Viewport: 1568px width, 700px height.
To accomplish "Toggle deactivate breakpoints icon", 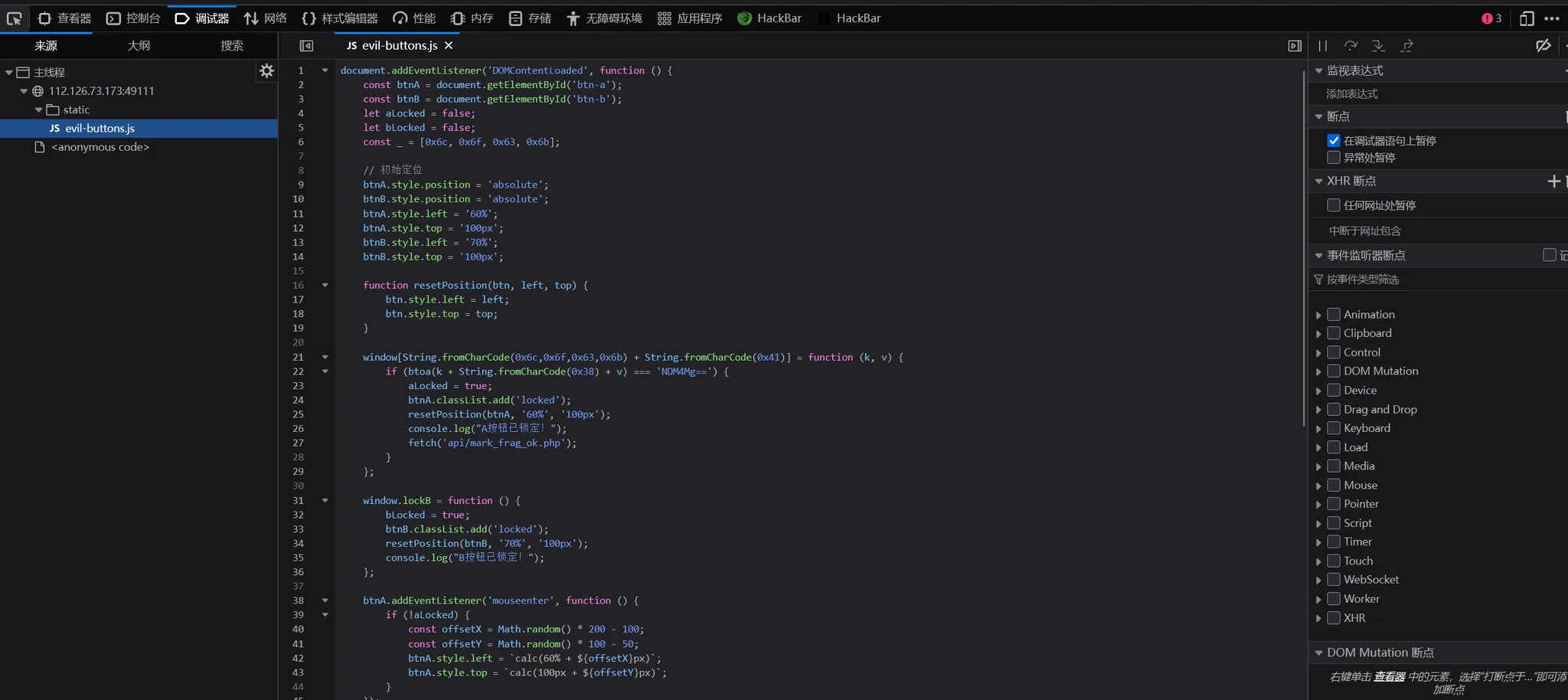I will 1543,46.
